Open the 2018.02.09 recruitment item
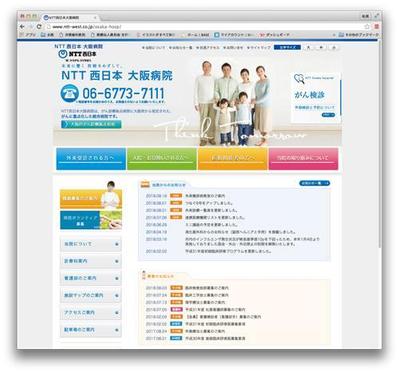 tap(223, 317)
